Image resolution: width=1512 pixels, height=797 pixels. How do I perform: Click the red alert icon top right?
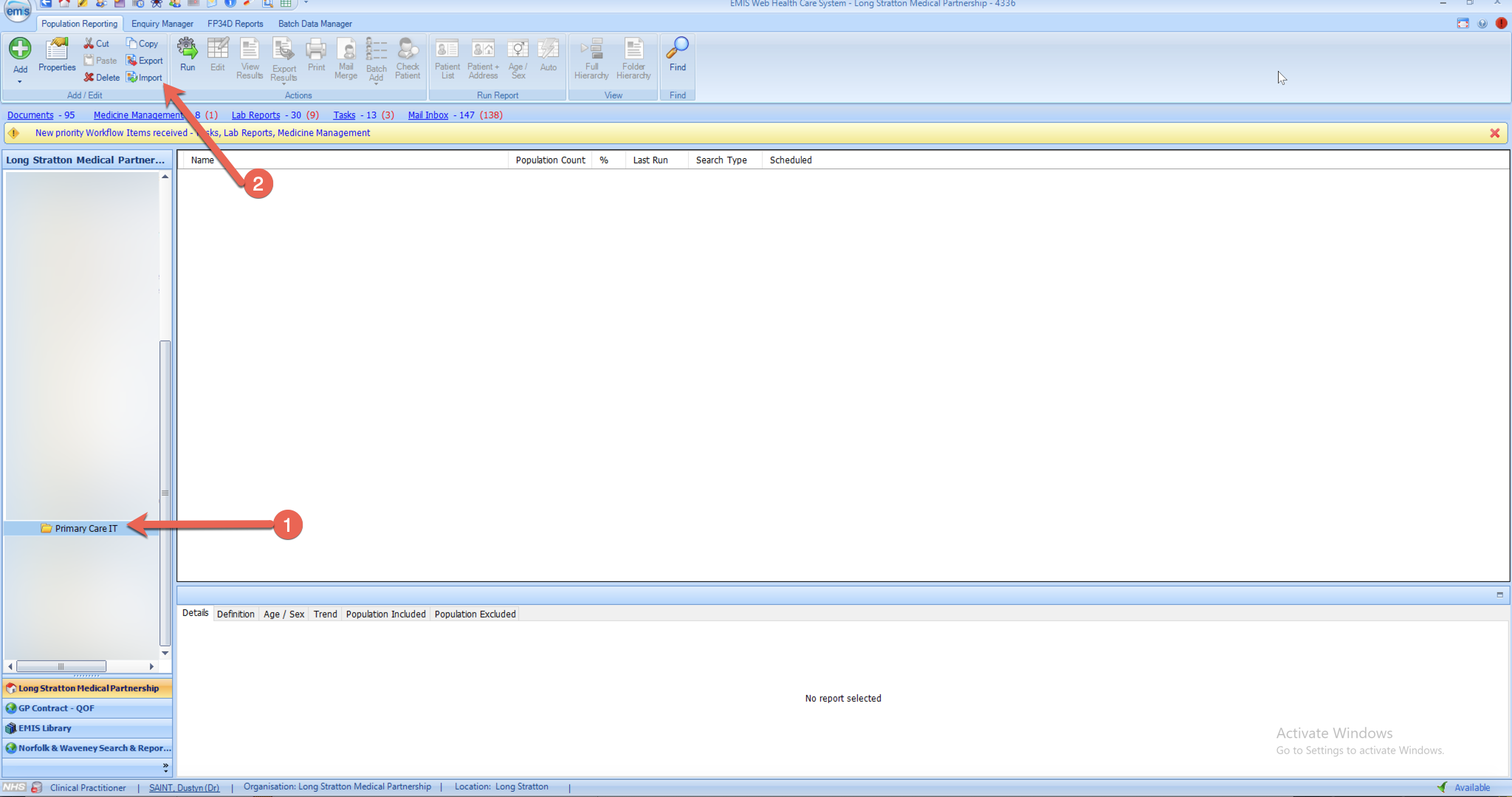tap(1501, 24)
